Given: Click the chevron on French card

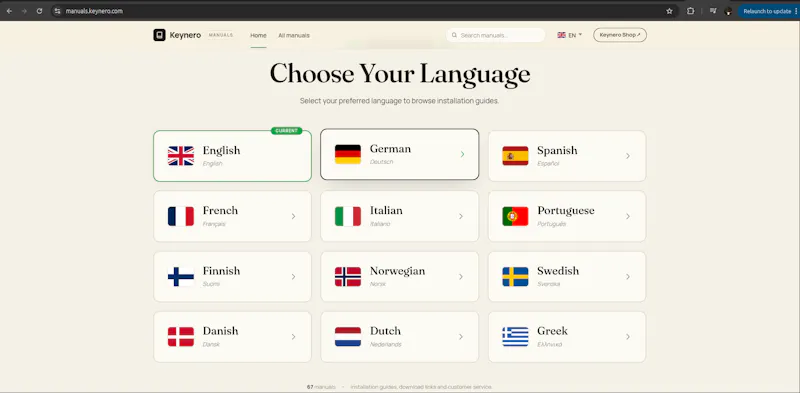Looking at the screenshot, I should click(293, 216).
